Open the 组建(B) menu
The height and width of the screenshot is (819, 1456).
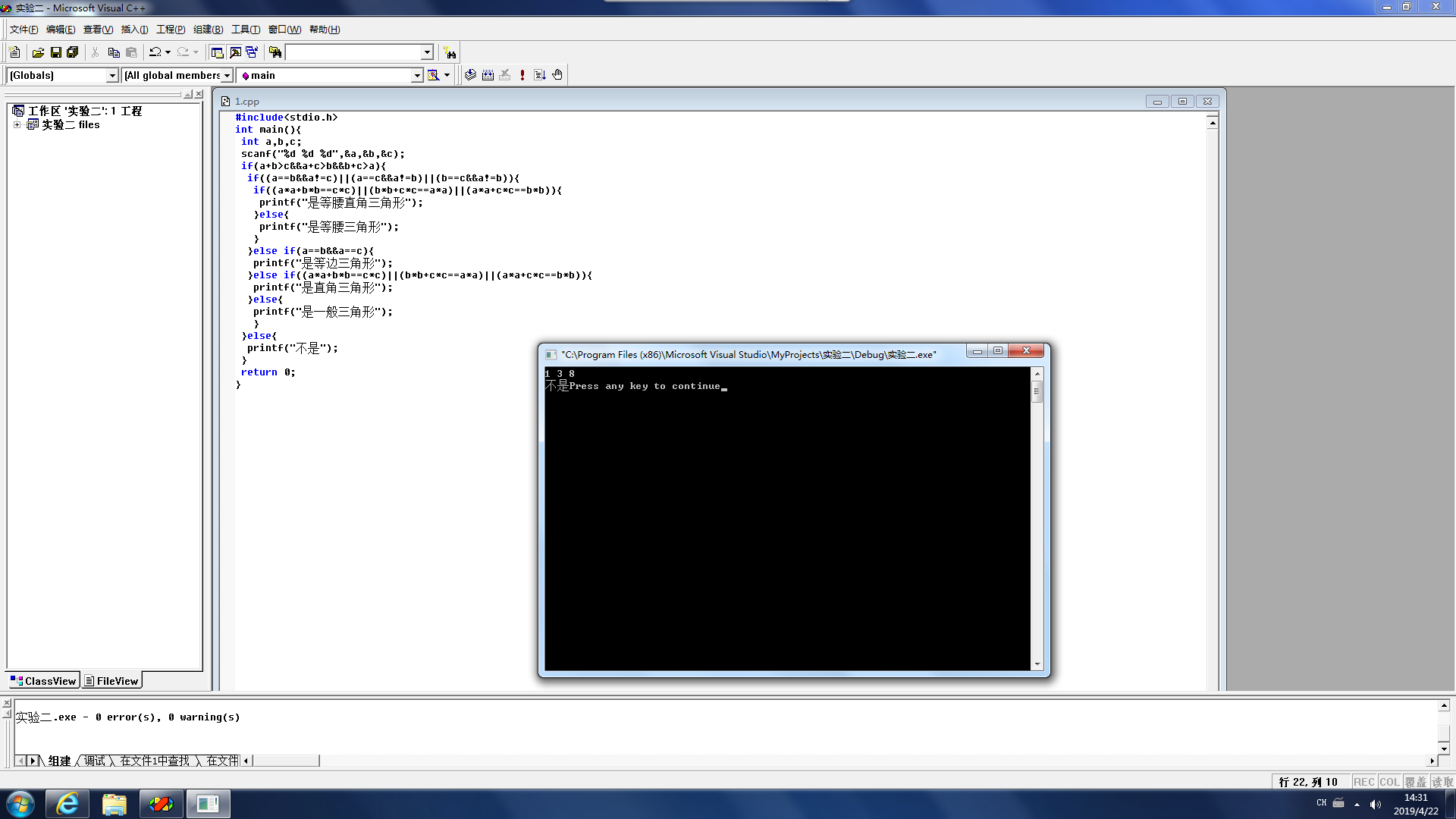click(208, 30)
